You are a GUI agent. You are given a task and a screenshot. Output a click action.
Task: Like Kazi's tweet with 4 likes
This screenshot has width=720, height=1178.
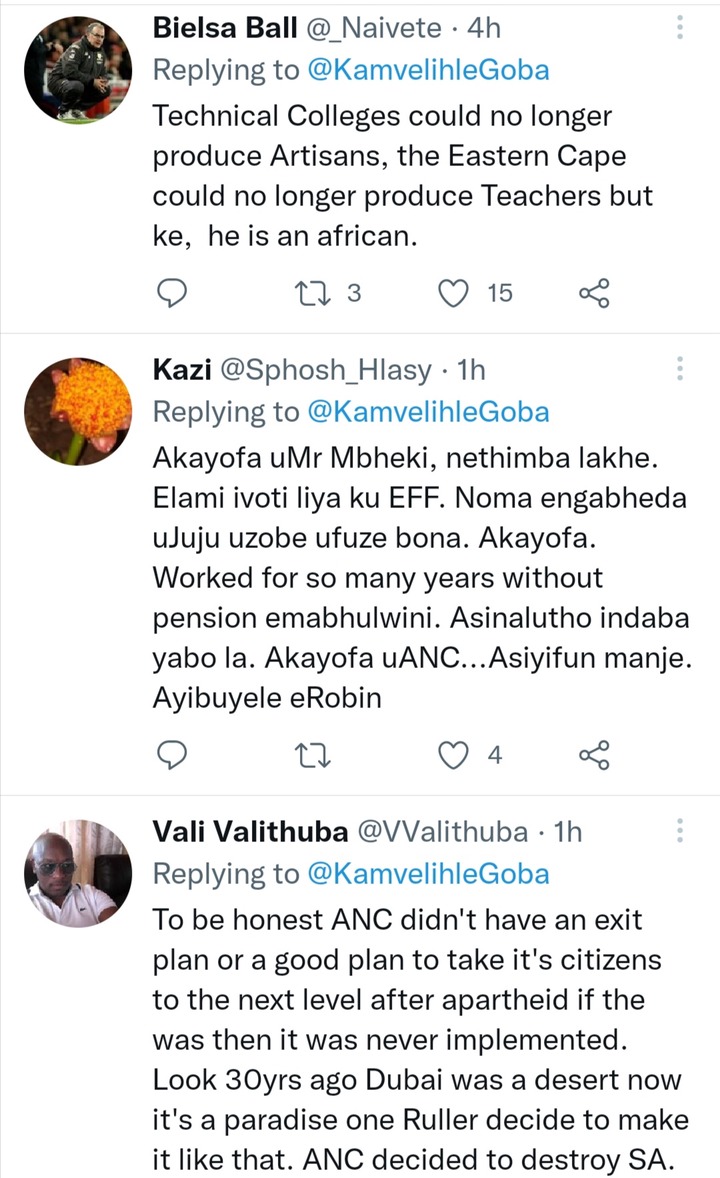453,755
